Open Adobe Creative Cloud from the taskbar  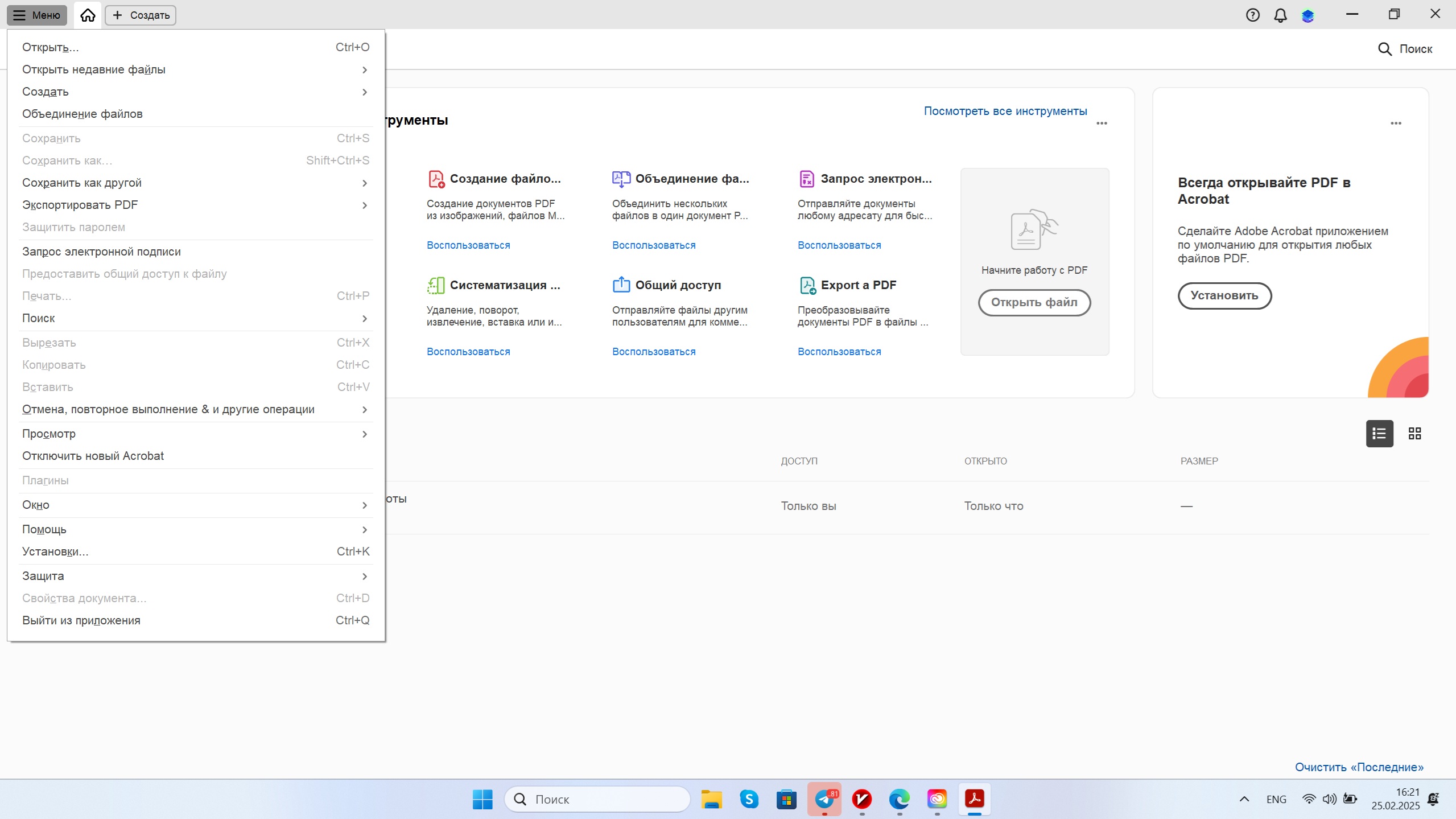pos(937,799)
